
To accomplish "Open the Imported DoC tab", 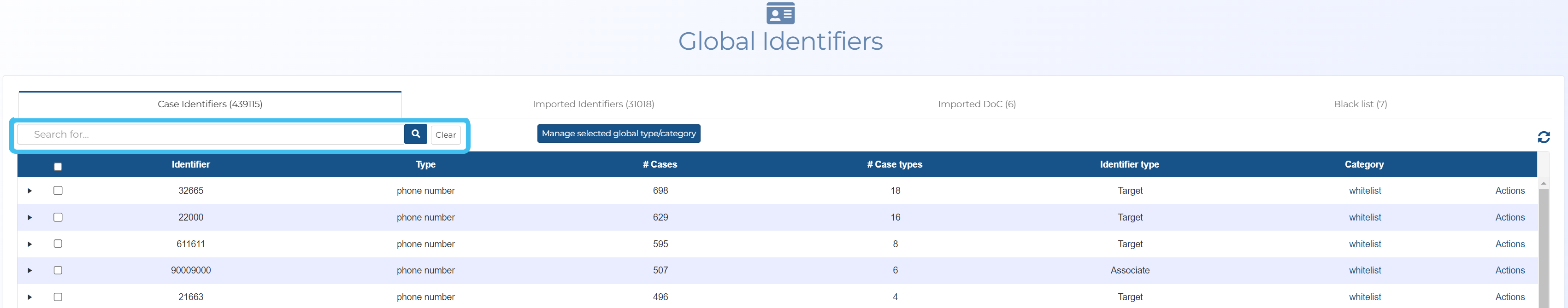I will click(976, 105).
